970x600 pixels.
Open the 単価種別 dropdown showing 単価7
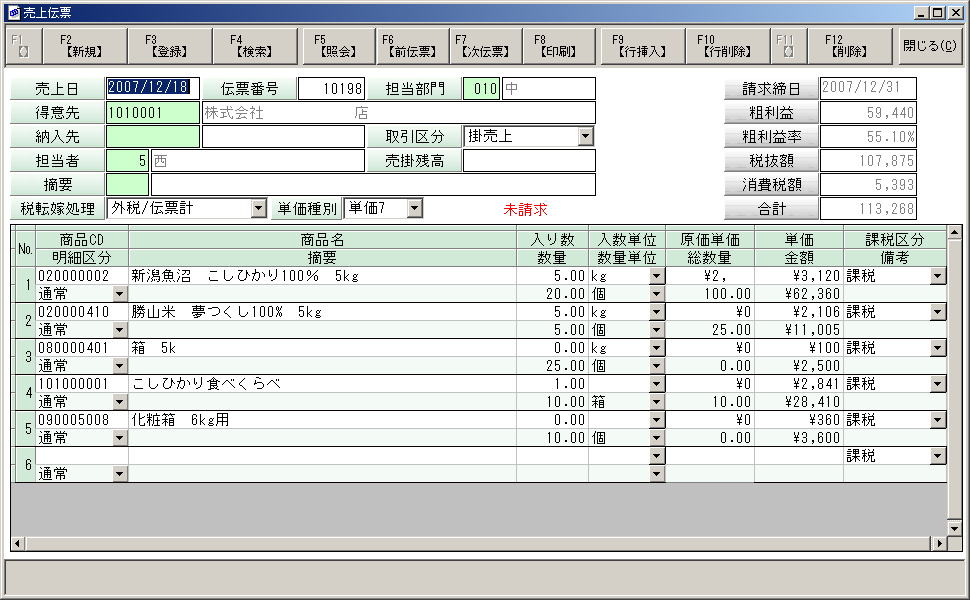tap(414, 208)
